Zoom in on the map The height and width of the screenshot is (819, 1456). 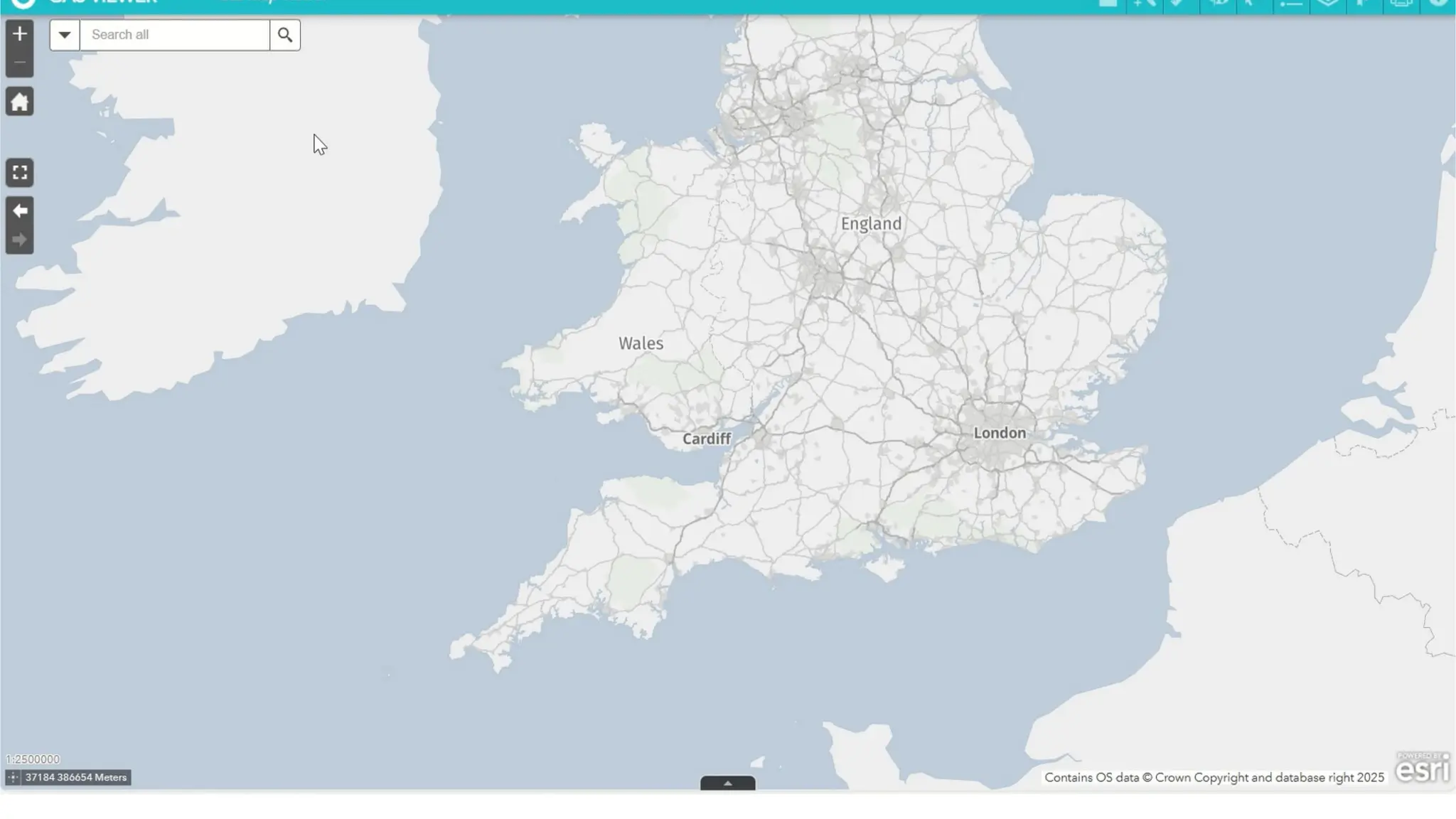19,33
